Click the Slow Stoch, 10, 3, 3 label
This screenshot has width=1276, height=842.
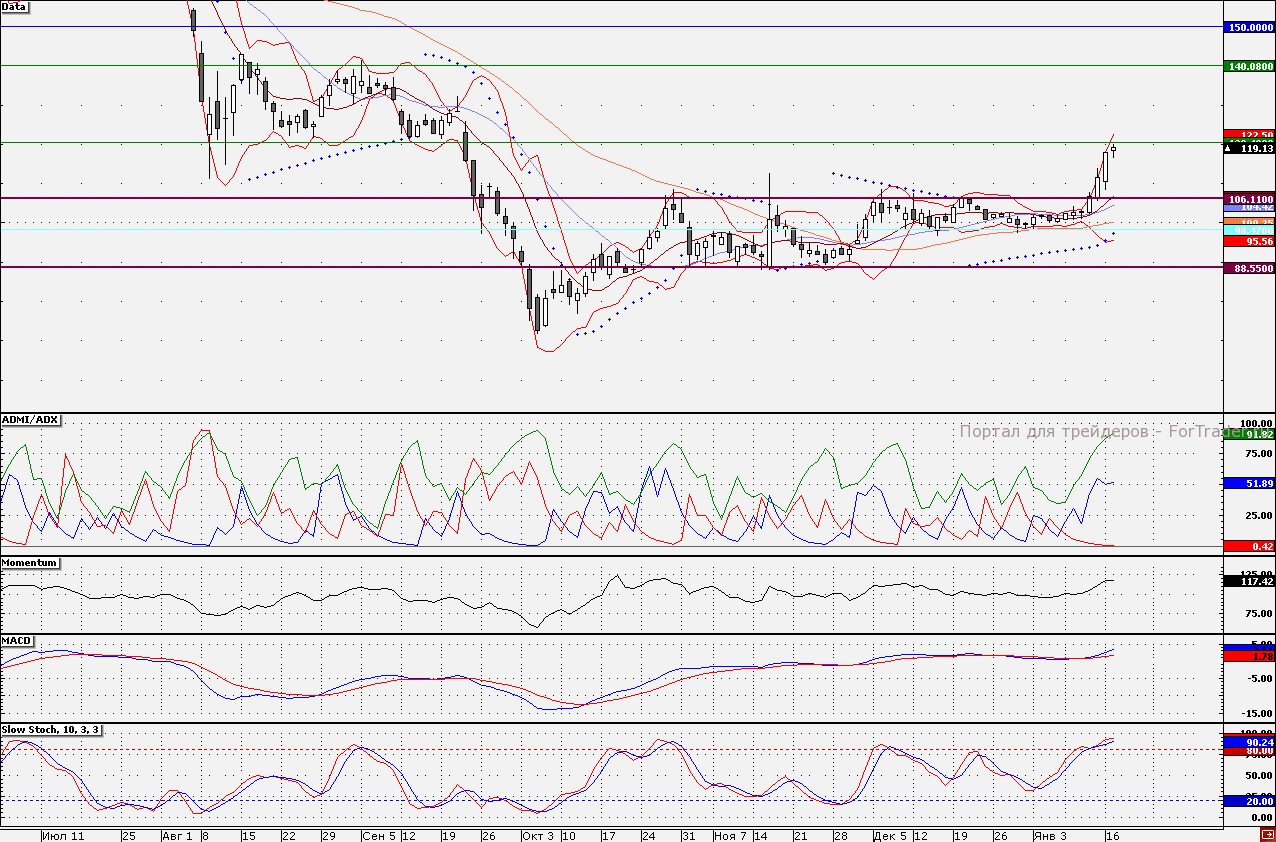[51, 730]
